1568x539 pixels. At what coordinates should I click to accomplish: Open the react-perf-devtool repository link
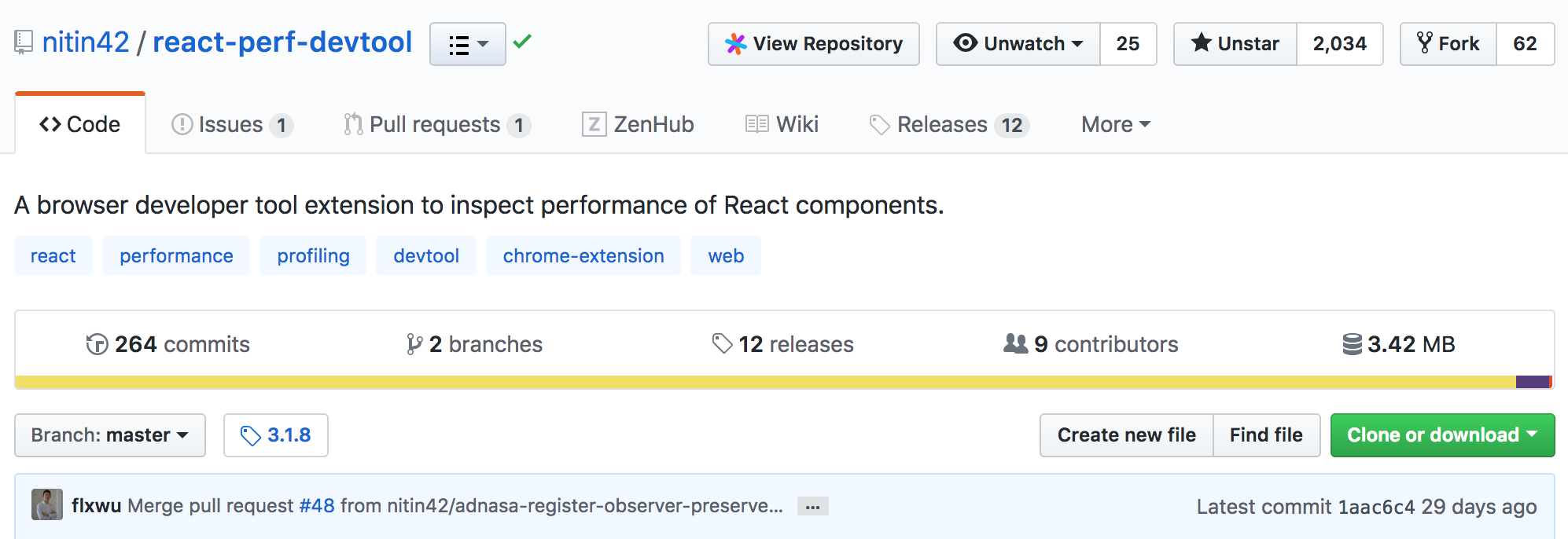(282, 42)
